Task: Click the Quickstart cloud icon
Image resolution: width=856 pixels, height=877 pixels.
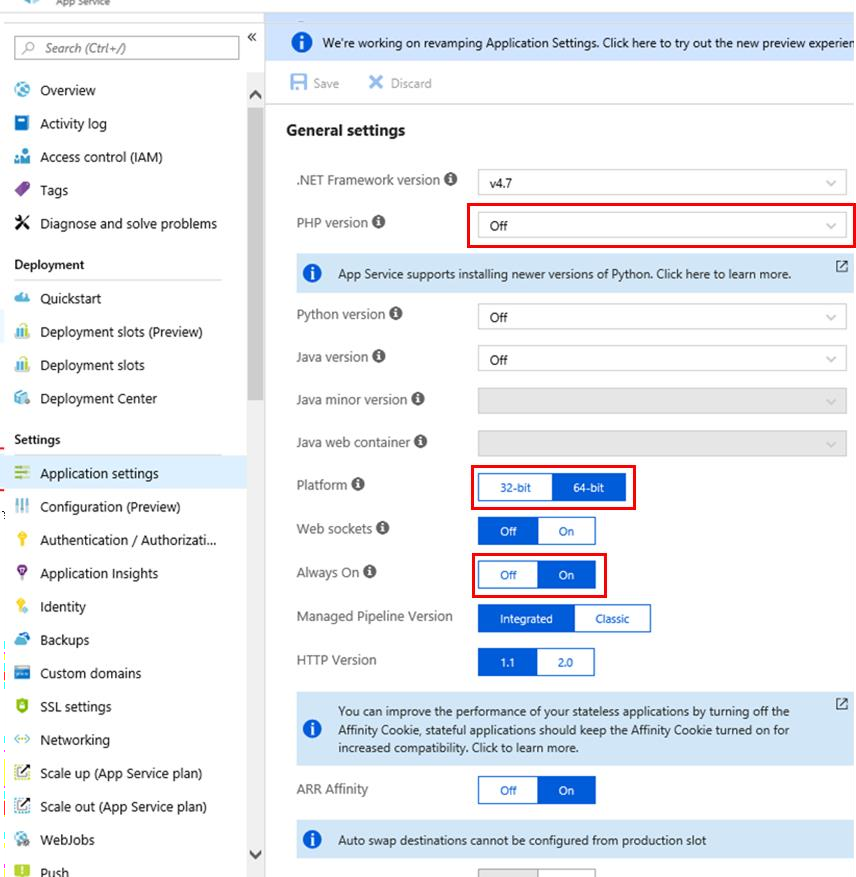Action: point(22,298)
